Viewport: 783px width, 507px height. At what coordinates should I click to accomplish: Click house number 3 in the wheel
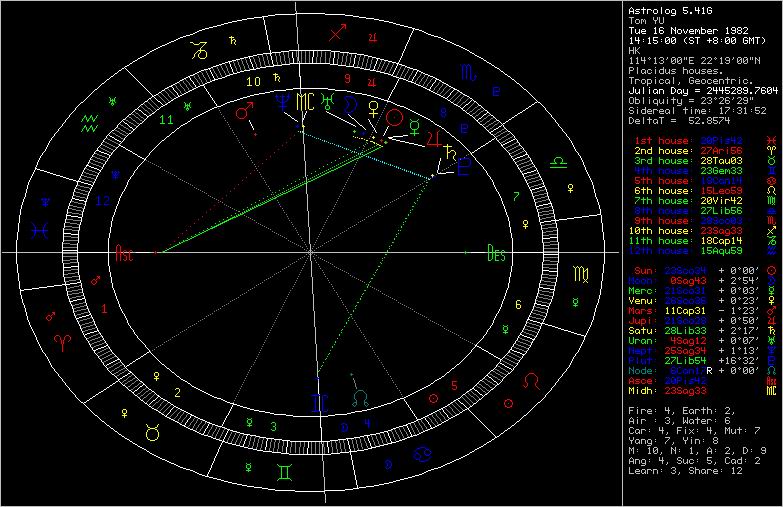(273, 427)
